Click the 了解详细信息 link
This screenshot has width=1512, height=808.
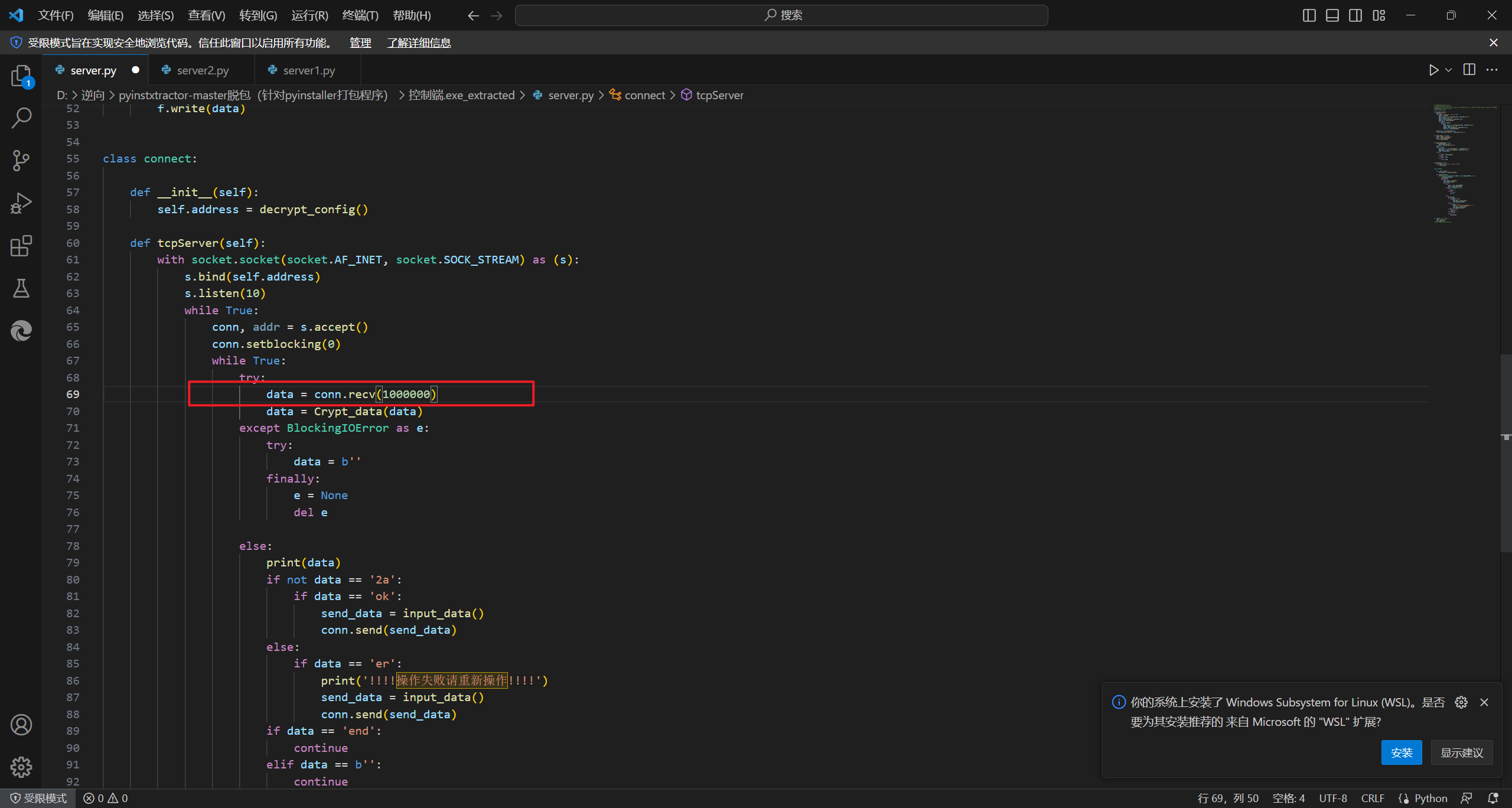coord(419,43)
